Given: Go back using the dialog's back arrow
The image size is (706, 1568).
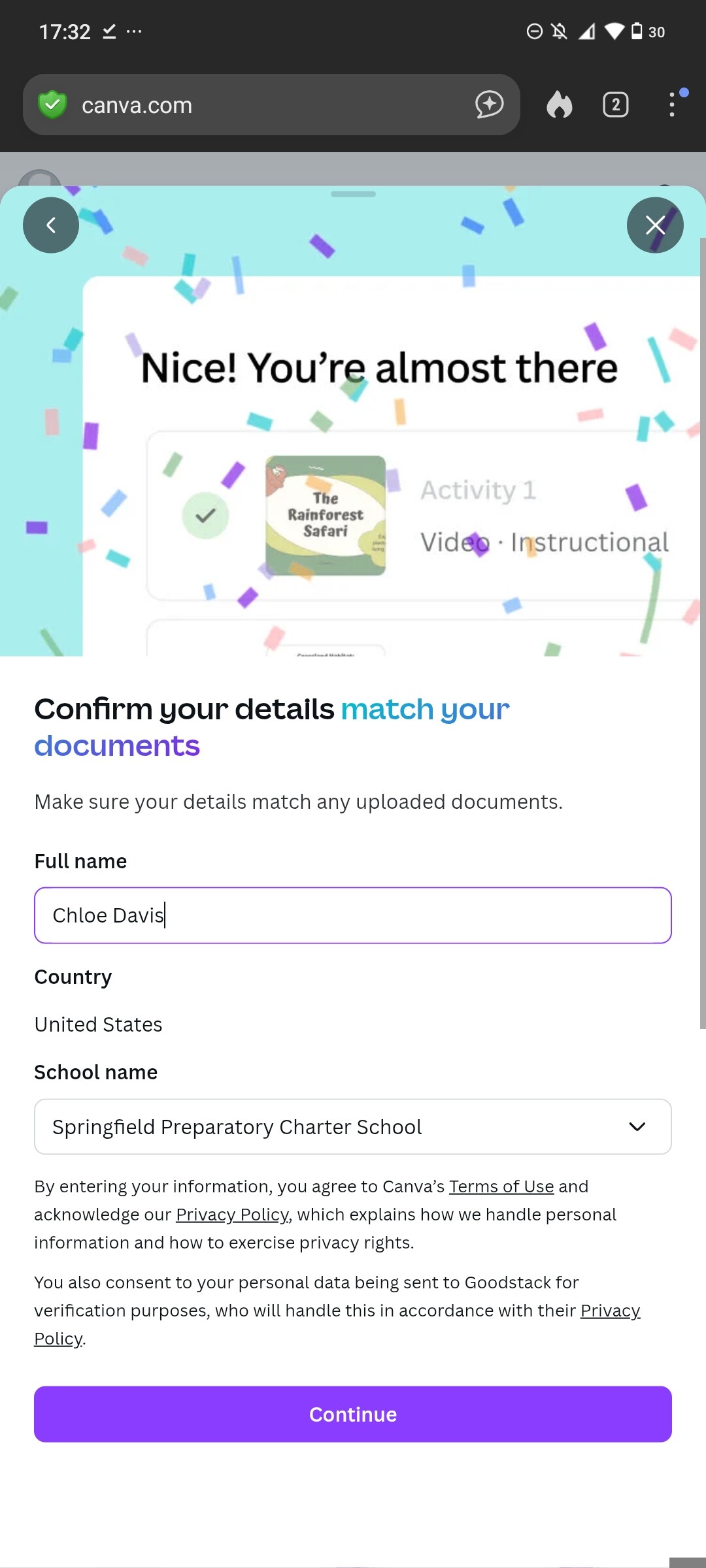Looking at the screenshot, I should pyautogui.click(x=51, y=225).
